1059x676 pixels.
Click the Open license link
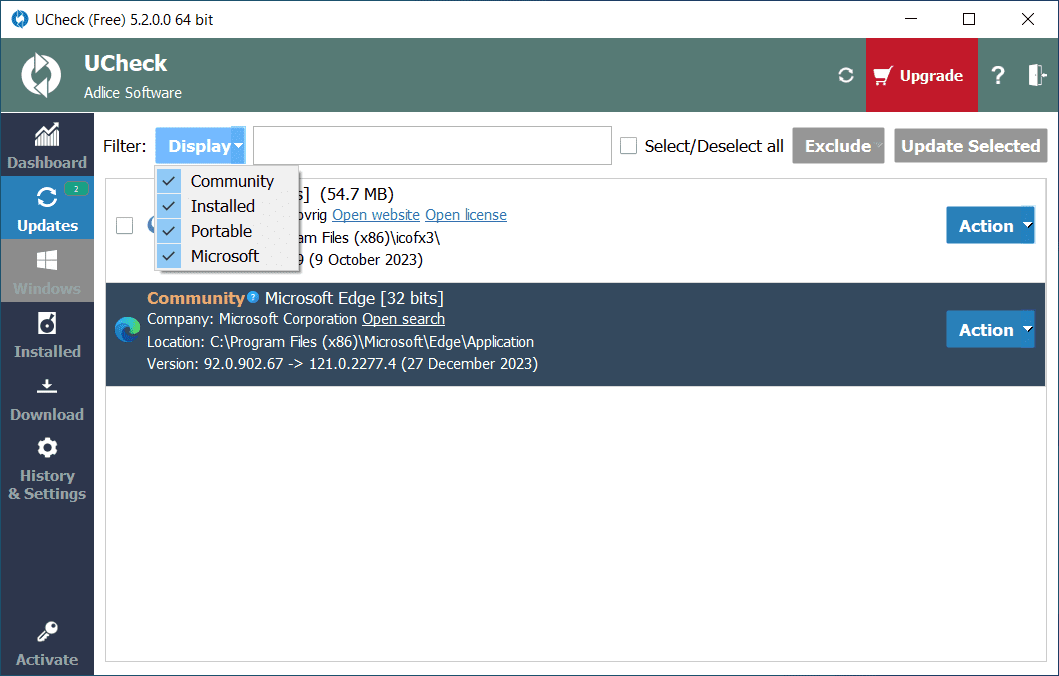click(466, 215)
